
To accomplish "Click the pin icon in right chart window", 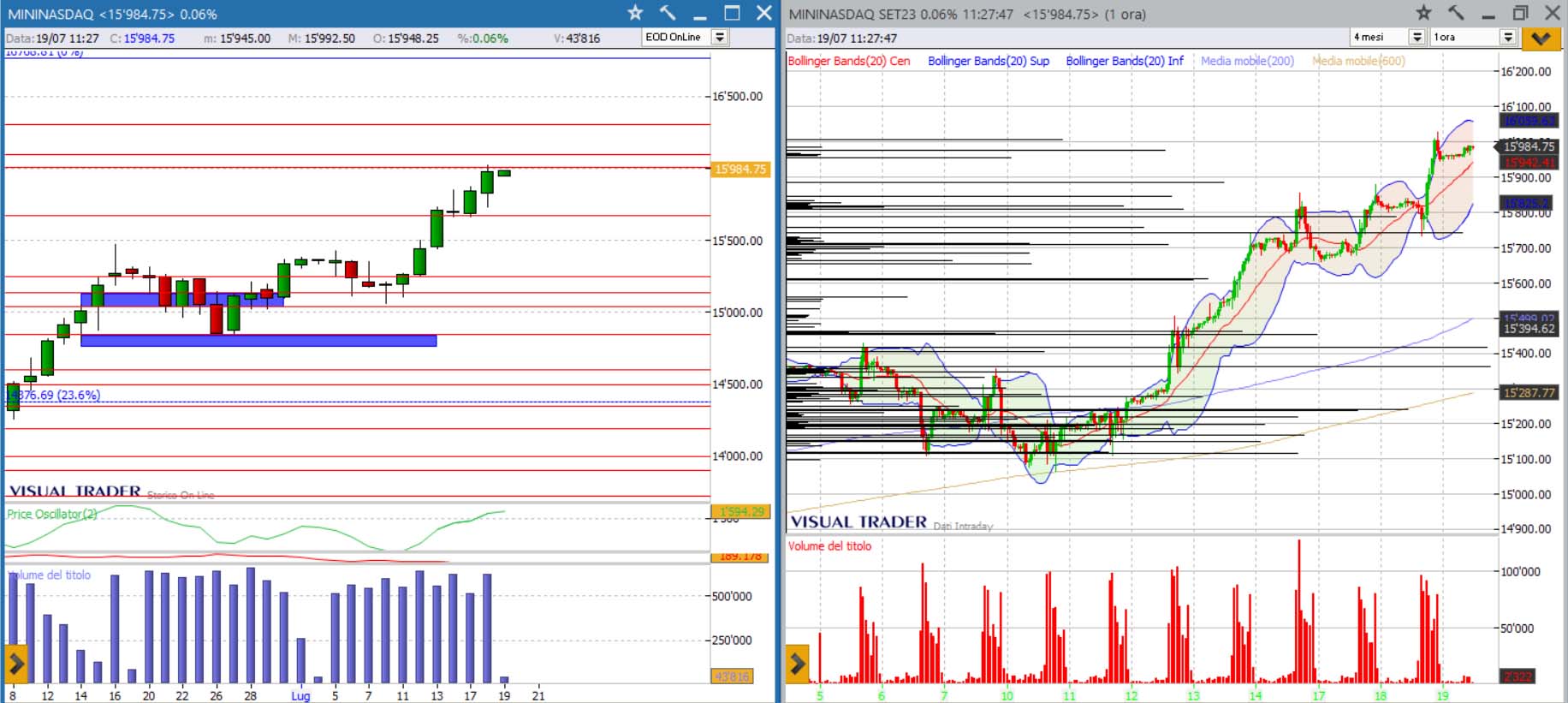I will tap(1456, 13).
